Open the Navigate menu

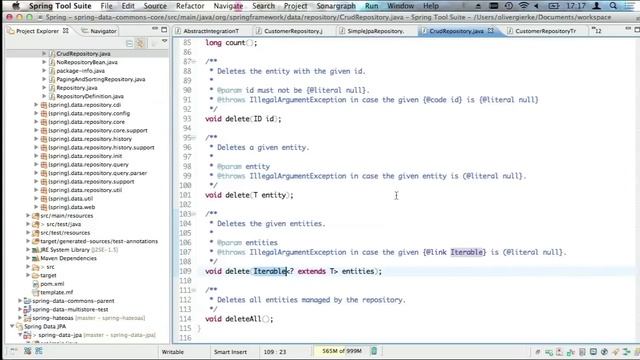tap(228, 6)
